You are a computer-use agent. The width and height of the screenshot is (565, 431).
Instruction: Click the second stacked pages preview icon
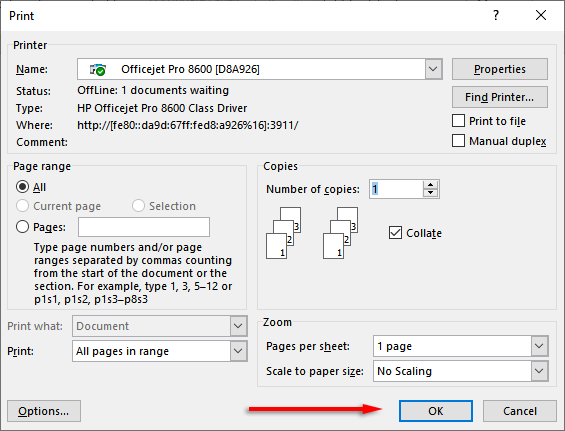[341, 233]
